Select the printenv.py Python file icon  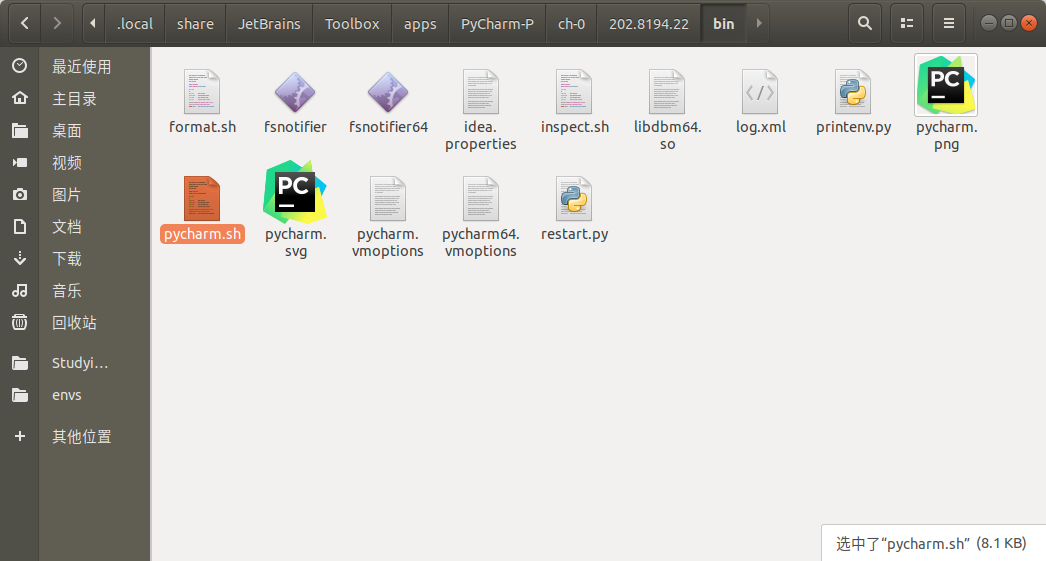(x=853, y=92)
